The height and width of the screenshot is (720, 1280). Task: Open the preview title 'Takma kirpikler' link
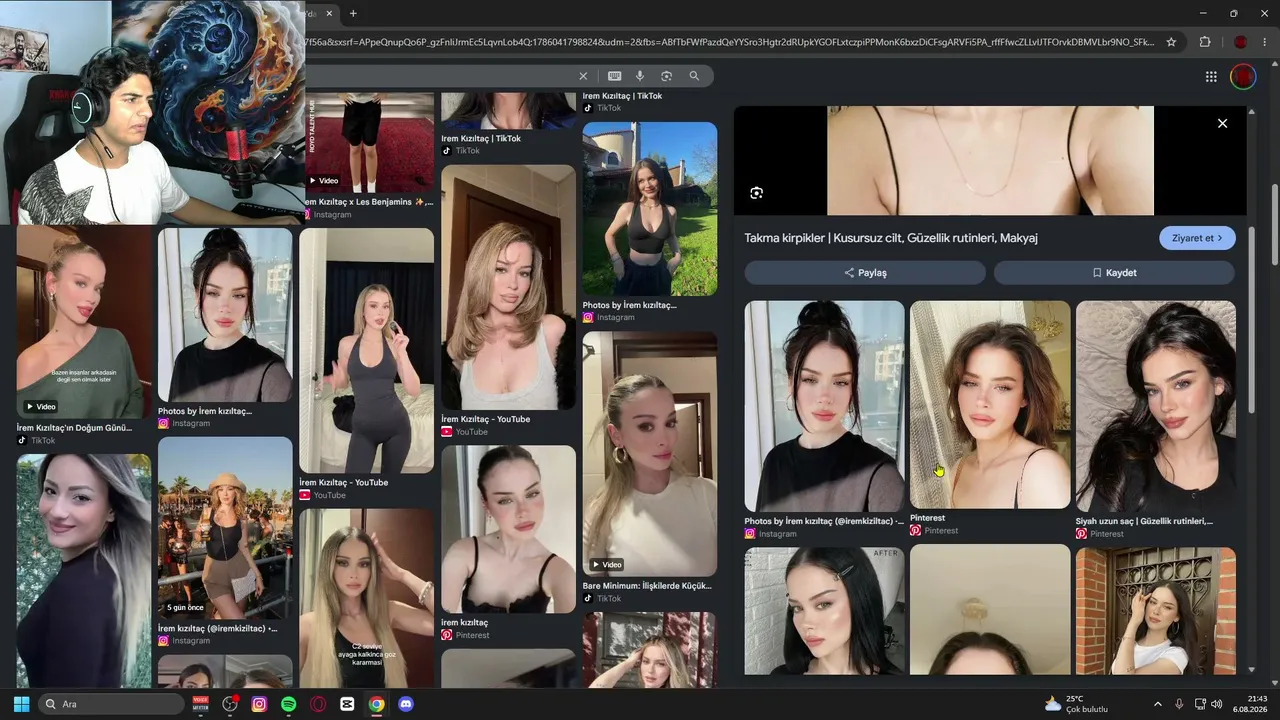(891, 238)
